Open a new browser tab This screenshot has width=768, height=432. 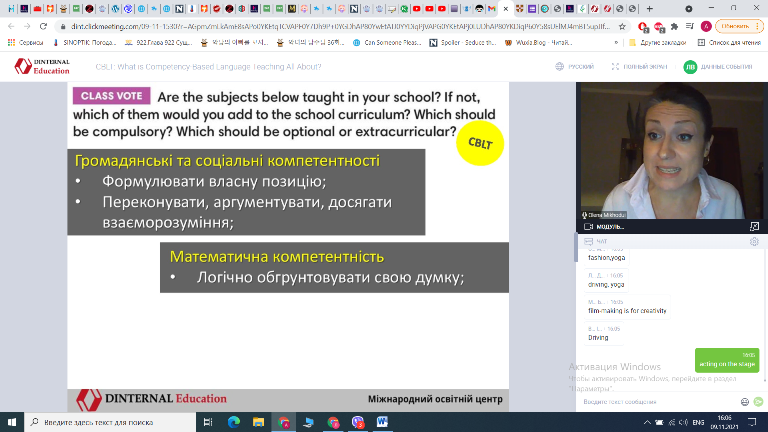(649, 8)
